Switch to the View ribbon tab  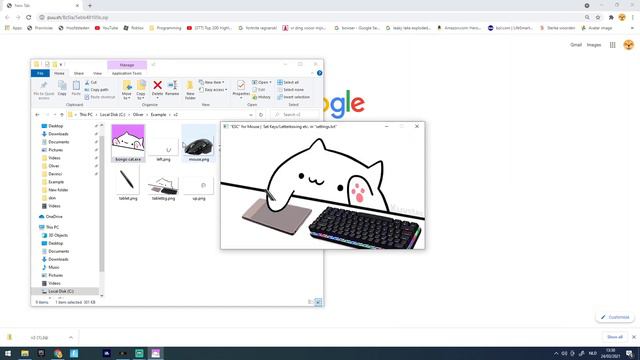pos(97,73)
